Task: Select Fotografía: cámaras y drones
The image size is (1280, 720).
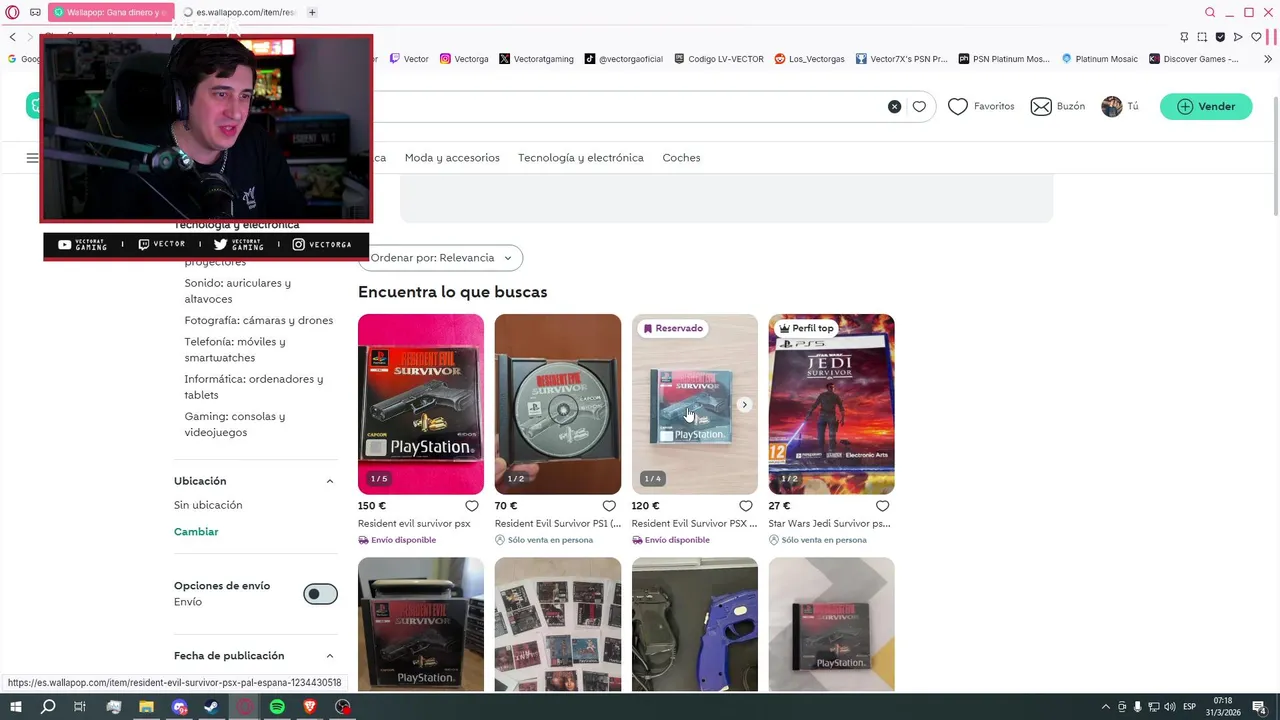Action: point(259,320)
